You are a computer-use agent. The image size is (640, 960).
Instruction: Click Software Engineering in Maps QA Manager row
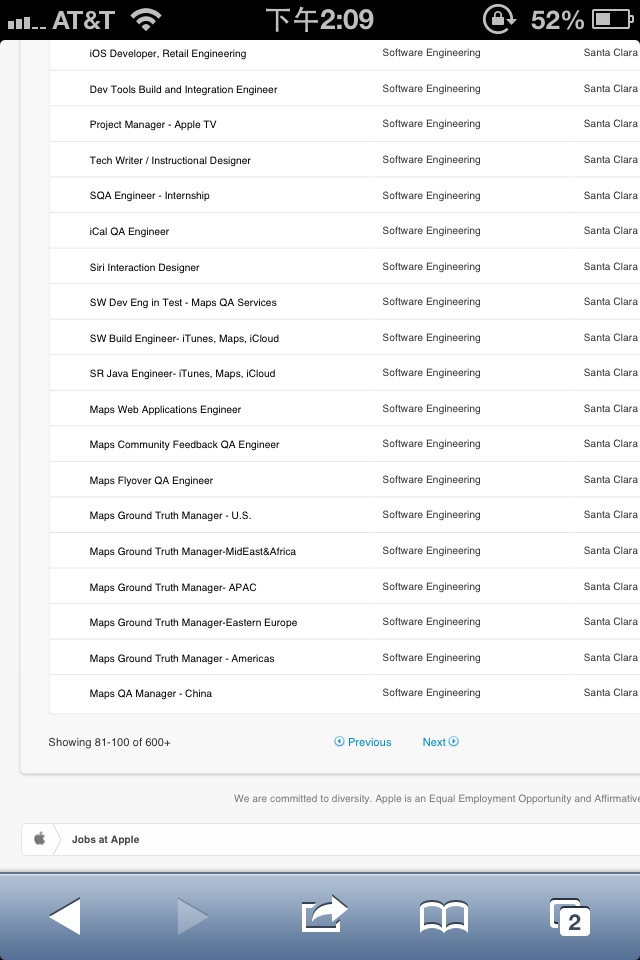click(x=431, y=692)
